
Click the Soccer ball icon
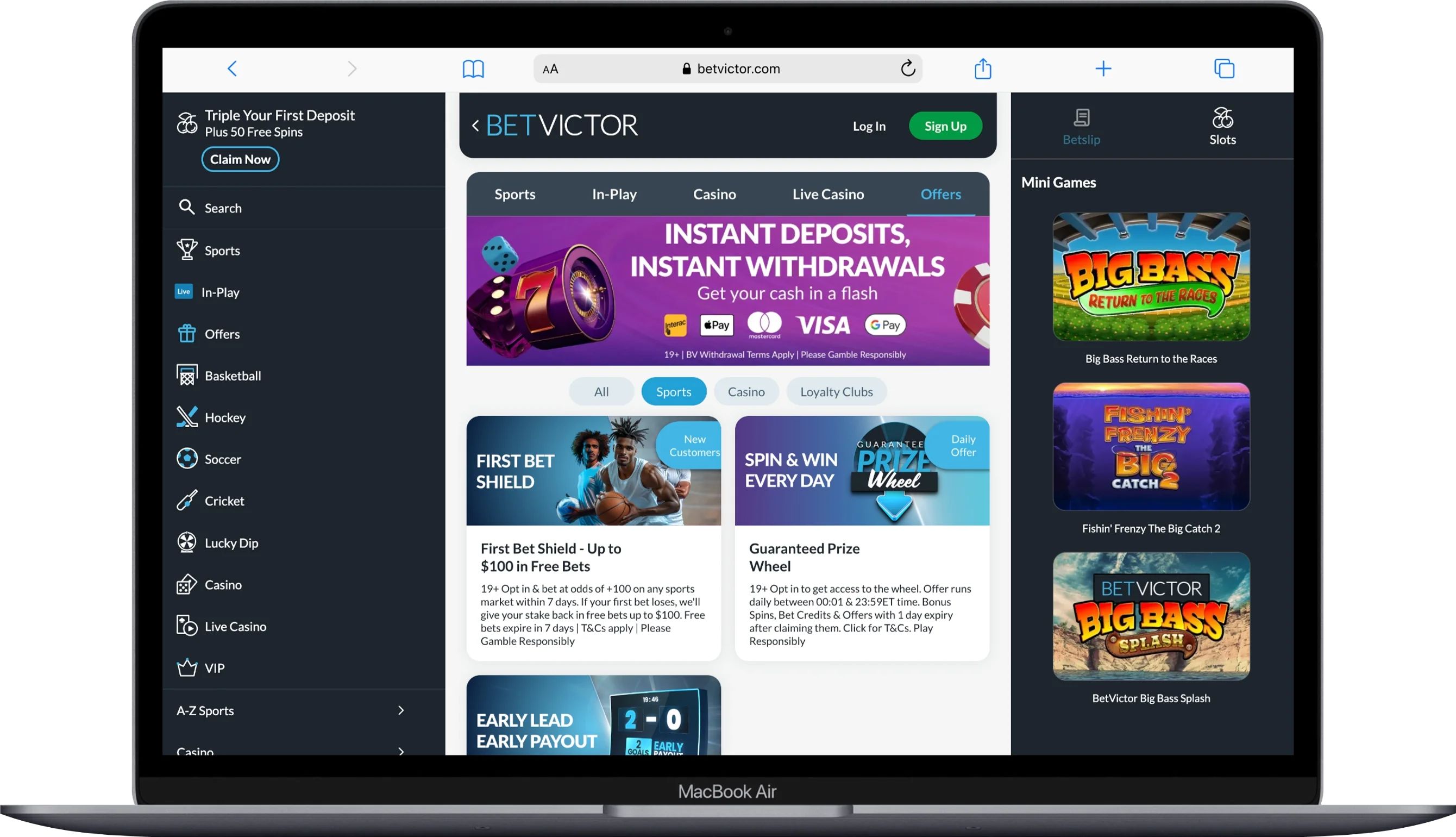(x=186, y=459)
